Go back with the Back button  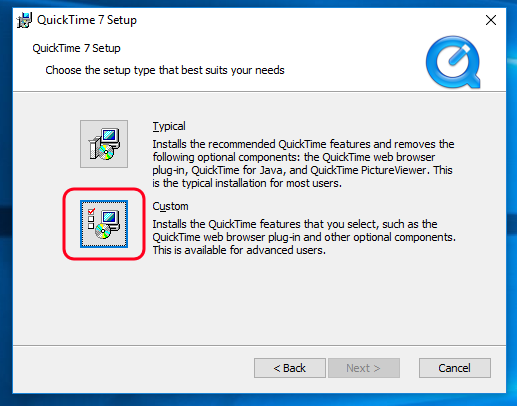[x=290, y=368]
